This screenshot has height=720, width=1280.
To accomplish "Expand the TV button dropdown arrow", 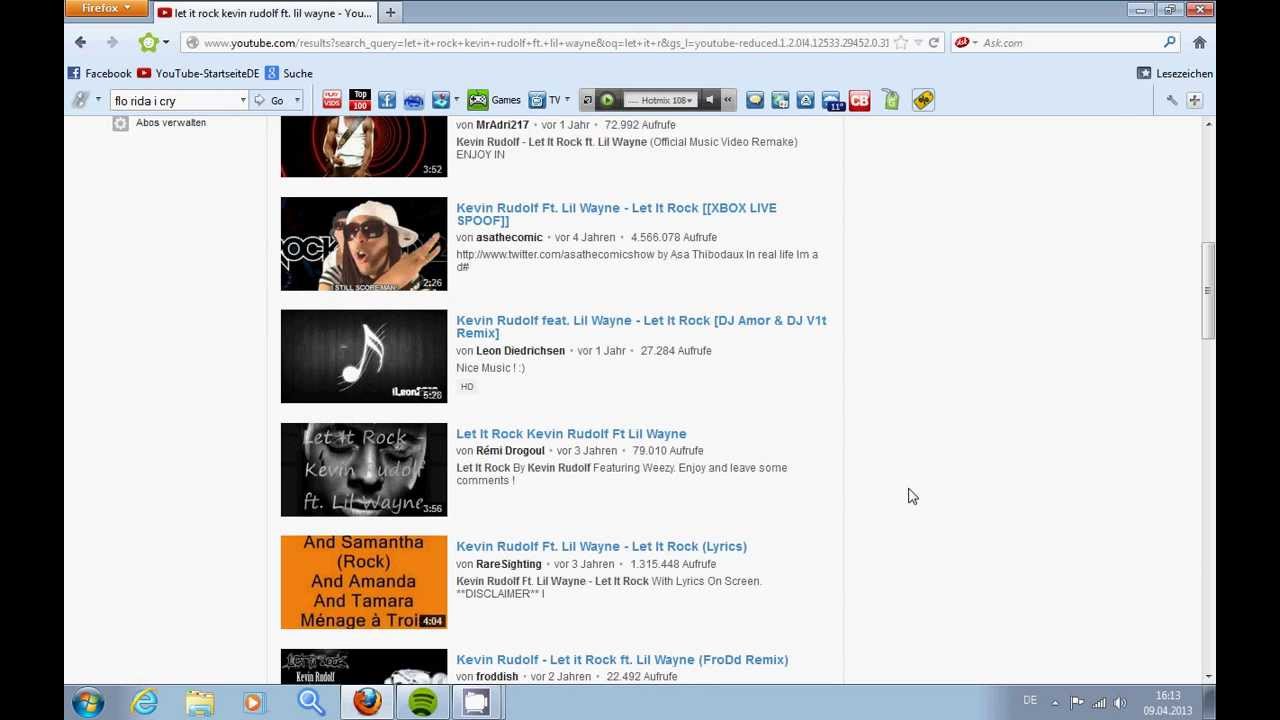I will [x=567, y=100].
